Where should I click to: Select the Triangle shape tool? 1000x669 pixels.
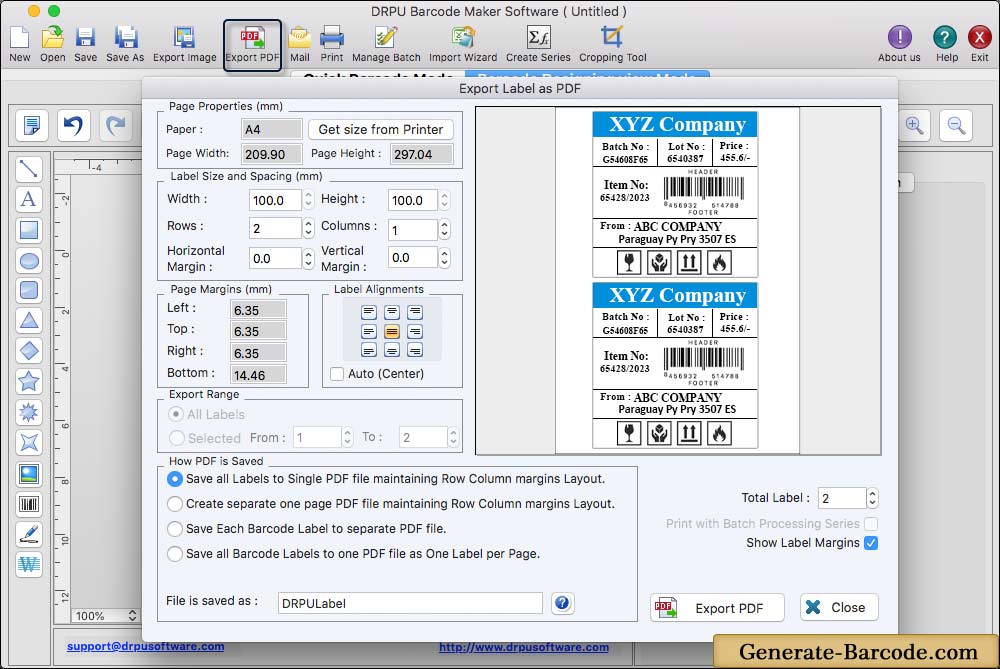coord(29,320)
